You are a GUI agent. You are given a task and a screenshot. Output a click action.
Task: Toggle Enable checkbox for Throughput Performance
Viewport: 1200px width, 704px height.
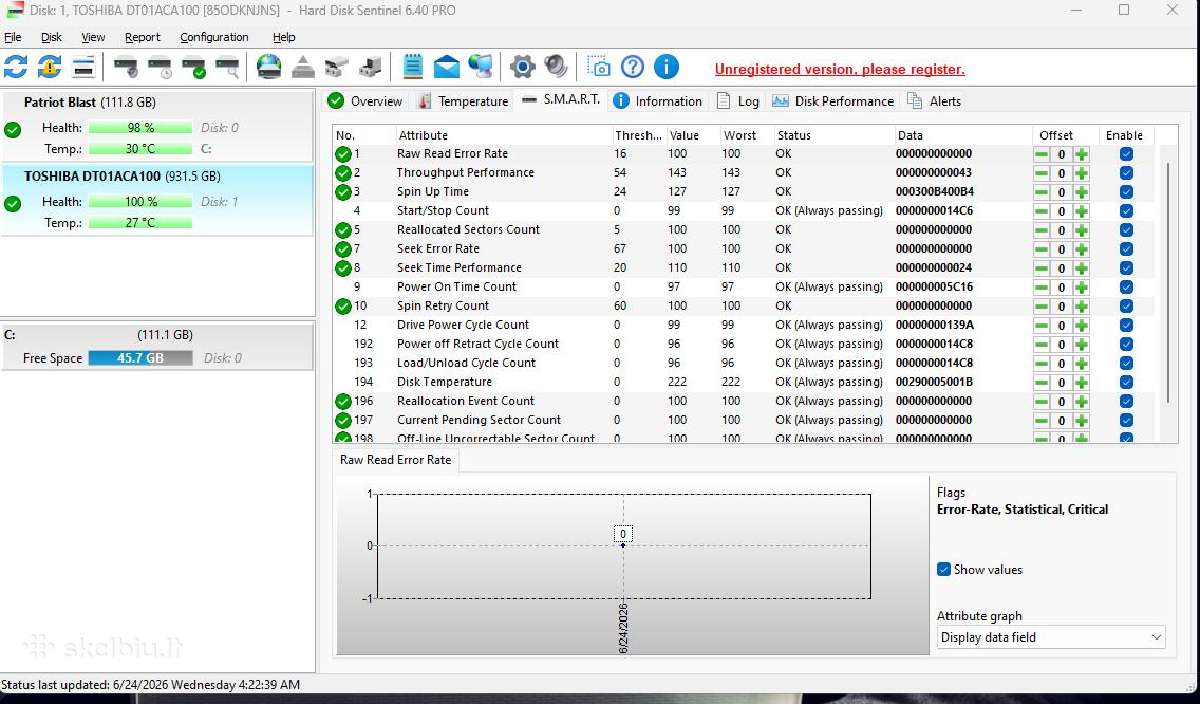pyautogui.click(x=1127, y=173)
